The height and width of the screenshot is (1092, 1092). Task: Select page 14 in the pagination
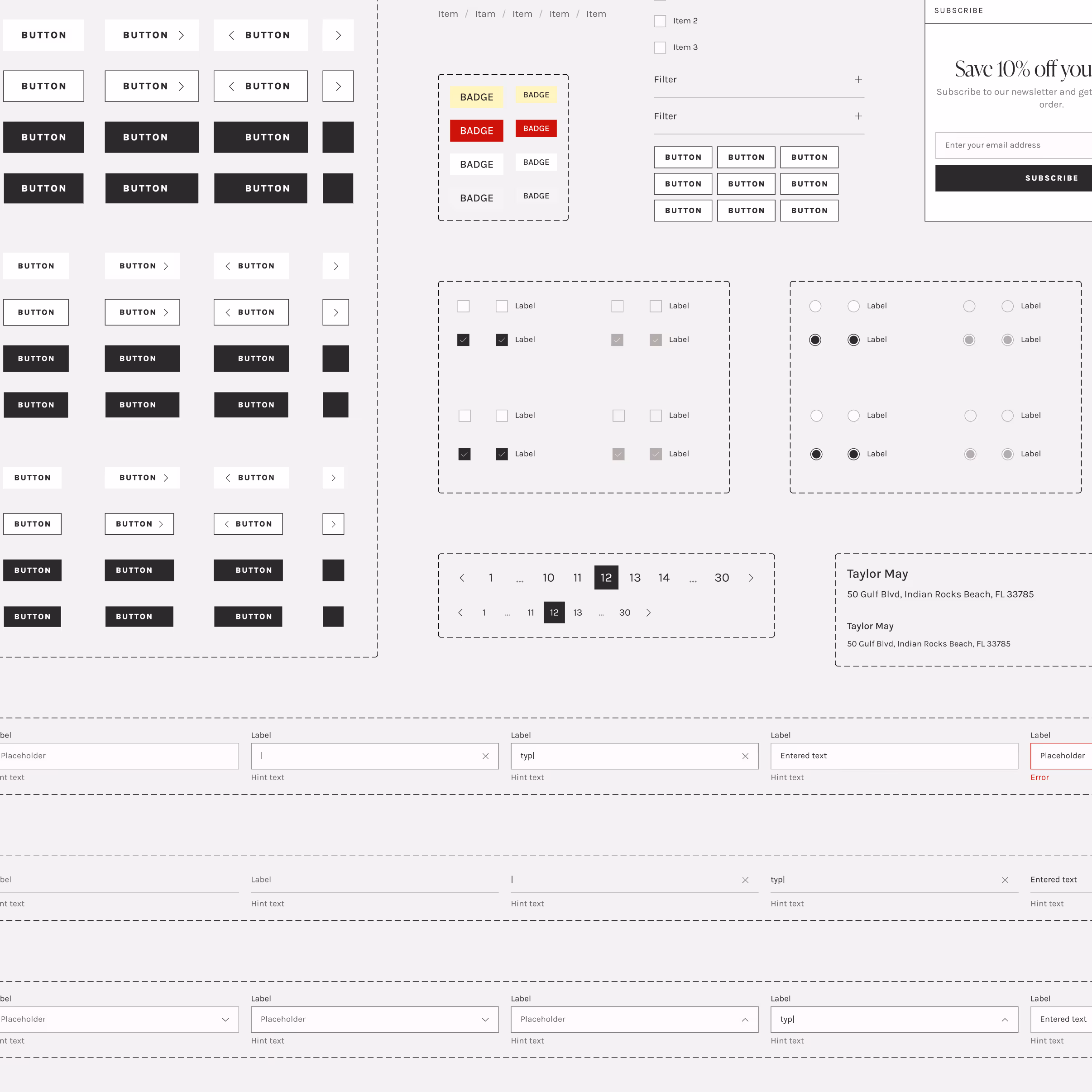tap(664, 578)
